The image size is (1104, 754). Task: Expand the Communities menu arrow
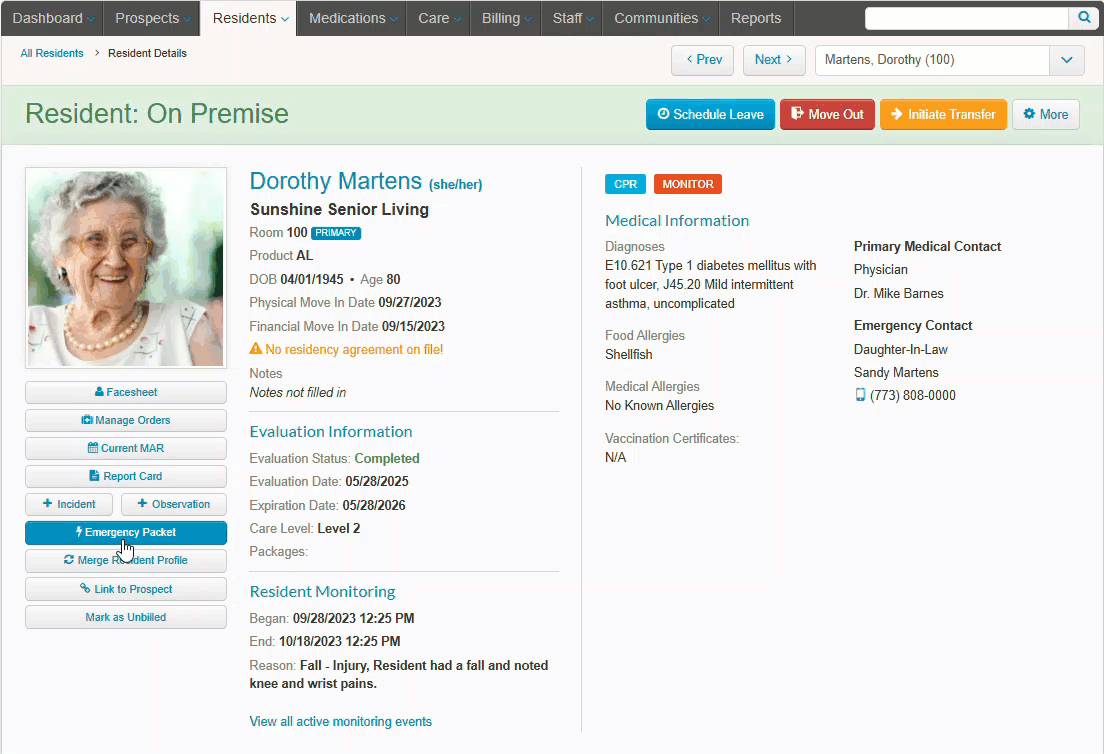click(706, 20)
